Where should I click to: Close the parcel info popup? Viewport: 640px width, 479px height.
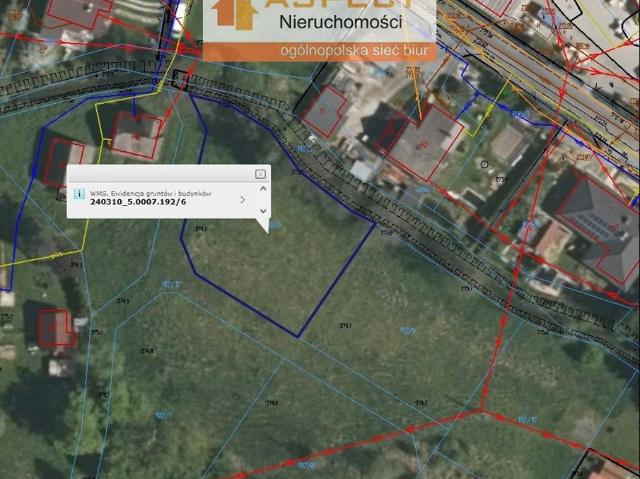(260, 174)
